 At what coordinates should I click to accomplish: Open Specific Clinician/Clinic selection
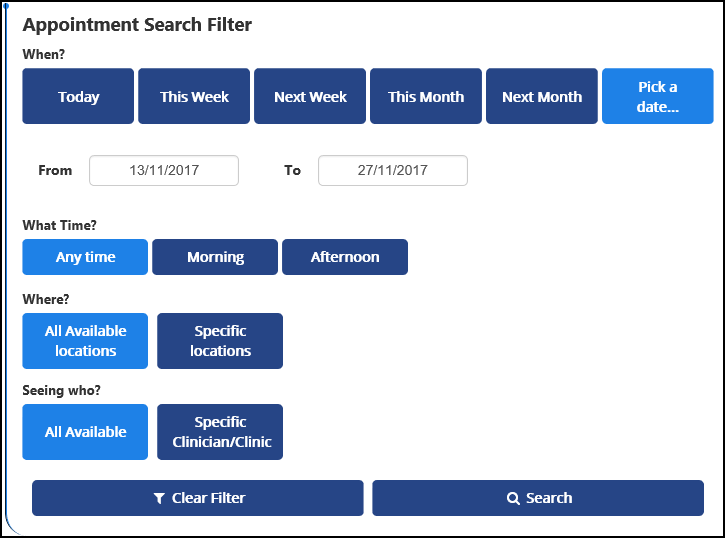pyautogui.click(x=220, y=432)
